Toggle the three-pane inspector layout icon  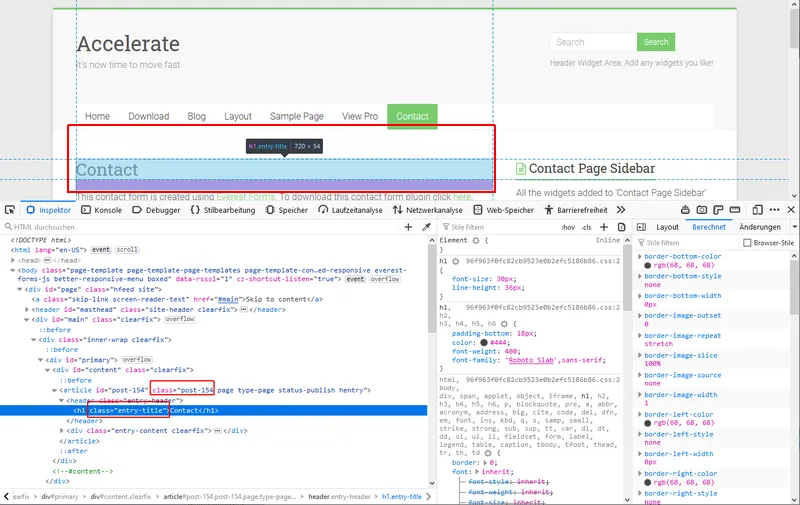[x=641, y=227]
